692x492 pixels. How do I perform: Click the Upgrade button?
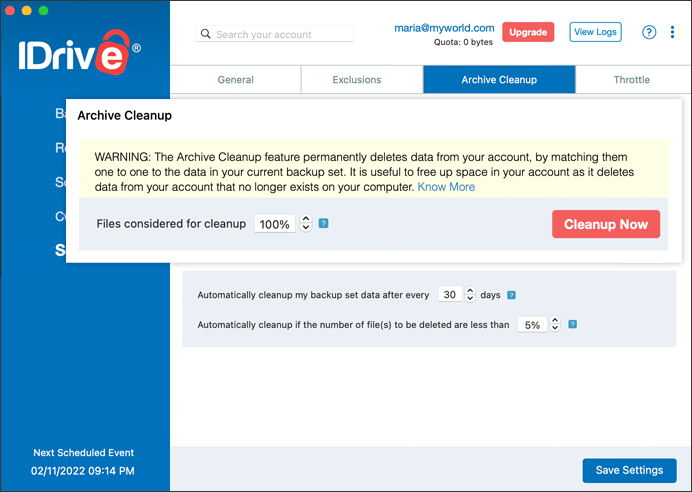tap(528, 32)
